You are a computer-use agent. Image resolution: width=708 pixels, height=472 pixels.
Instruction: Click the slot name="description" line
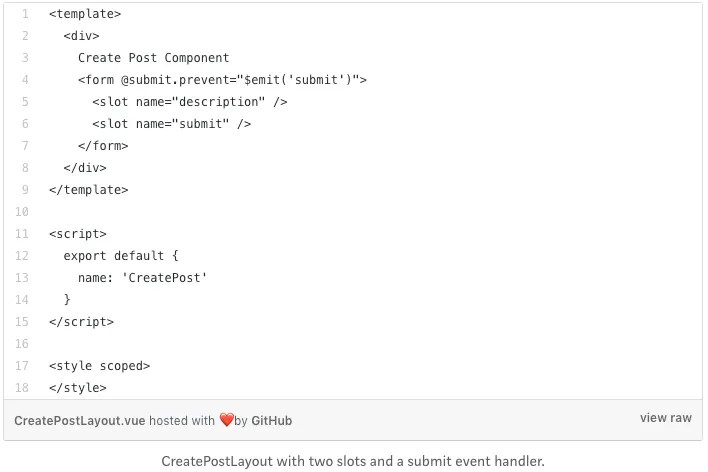tap(190, 102)
